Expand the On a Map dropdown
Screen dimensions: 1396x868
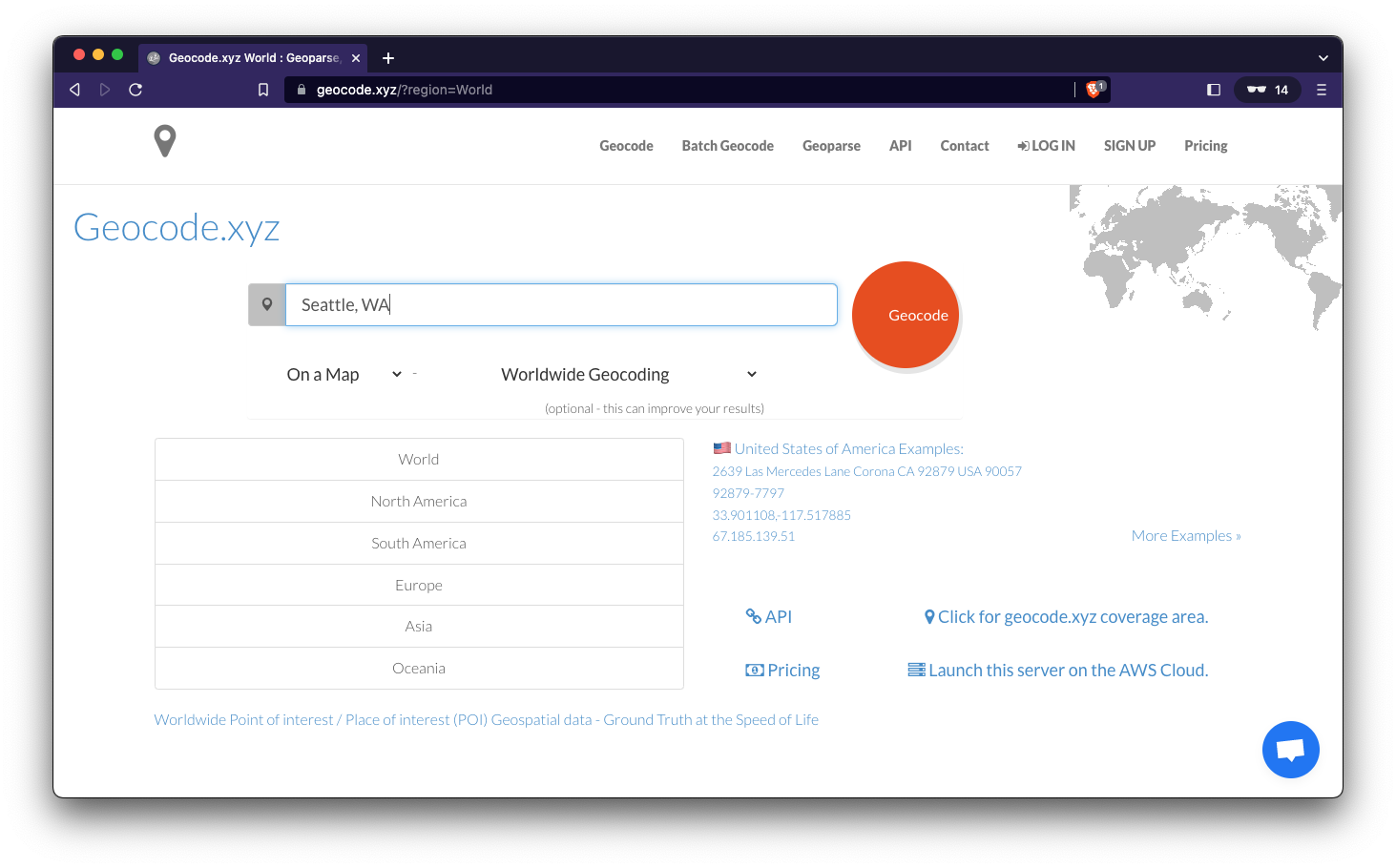tap(344, 375)
